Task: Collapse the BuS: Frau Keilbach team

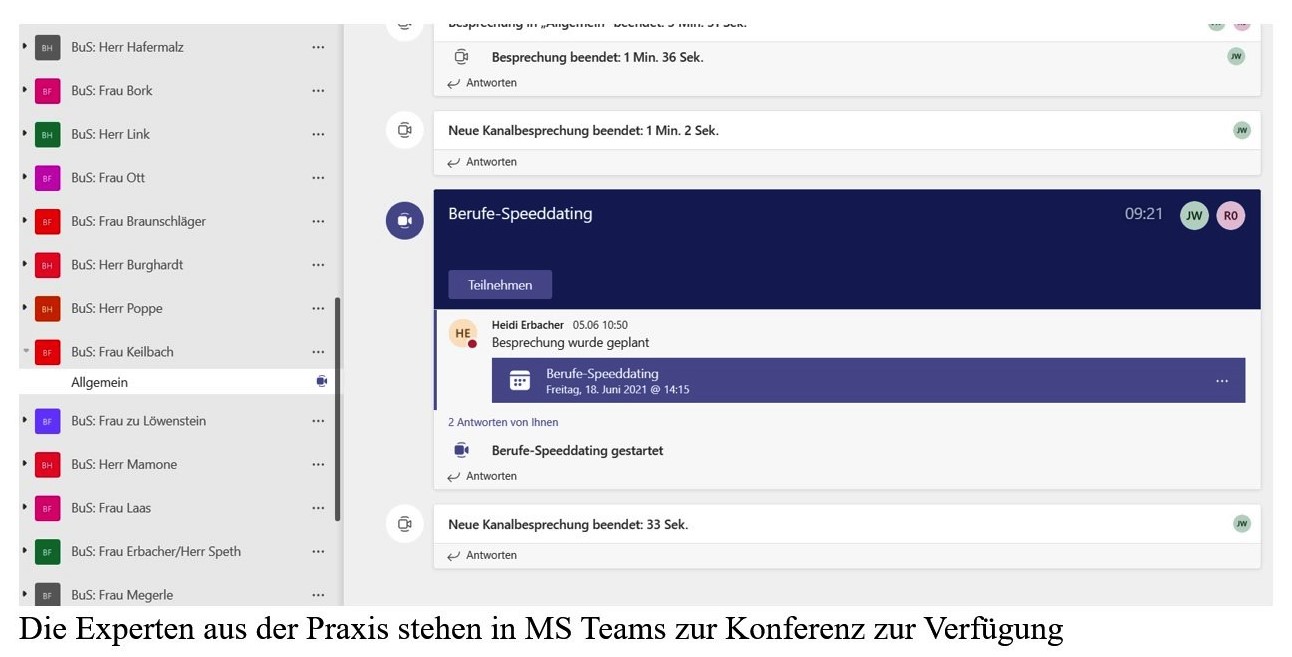Action: (25, 352)
